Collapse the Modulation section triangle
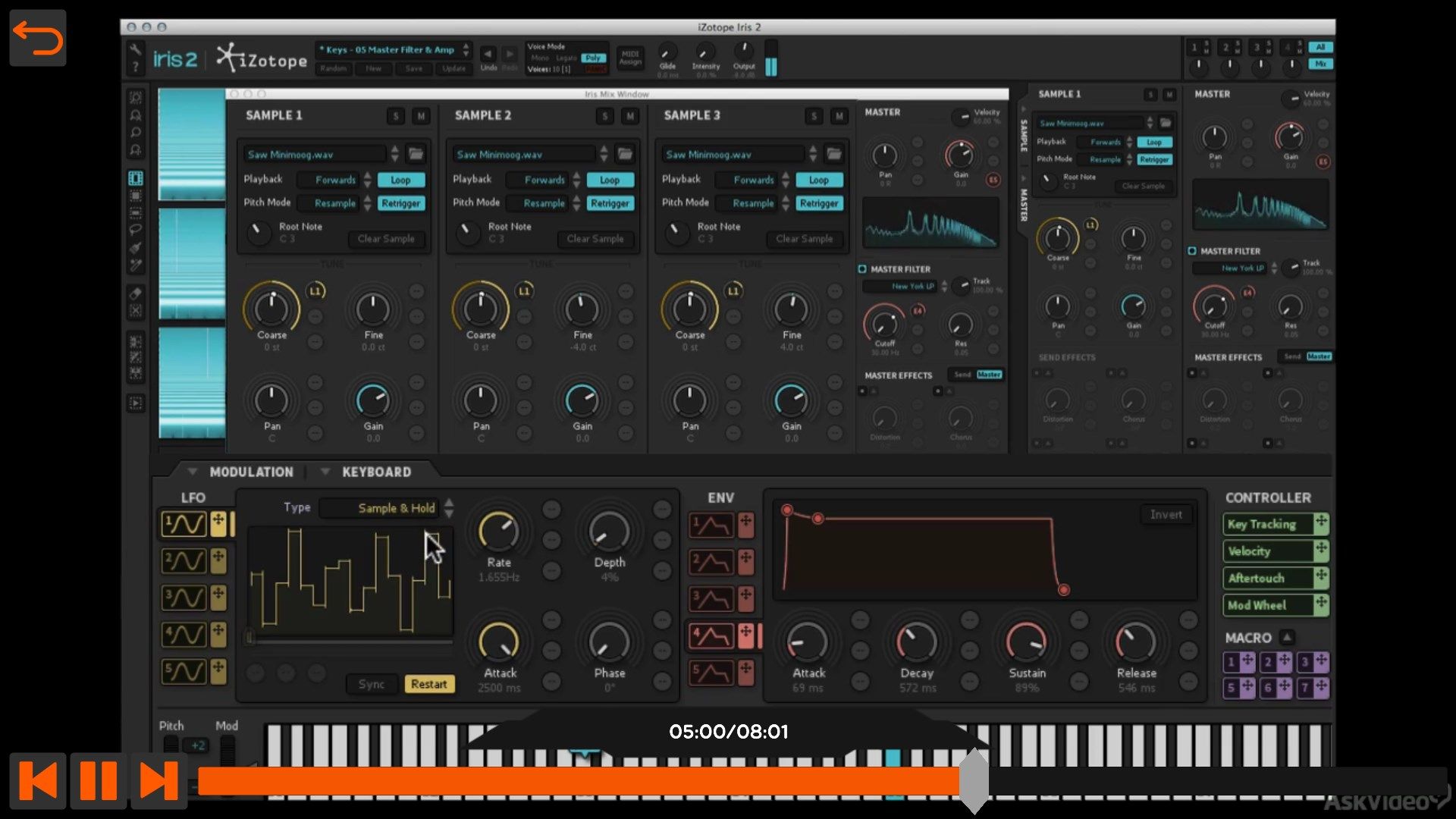 pyautogui.click(x=192, y=472)
